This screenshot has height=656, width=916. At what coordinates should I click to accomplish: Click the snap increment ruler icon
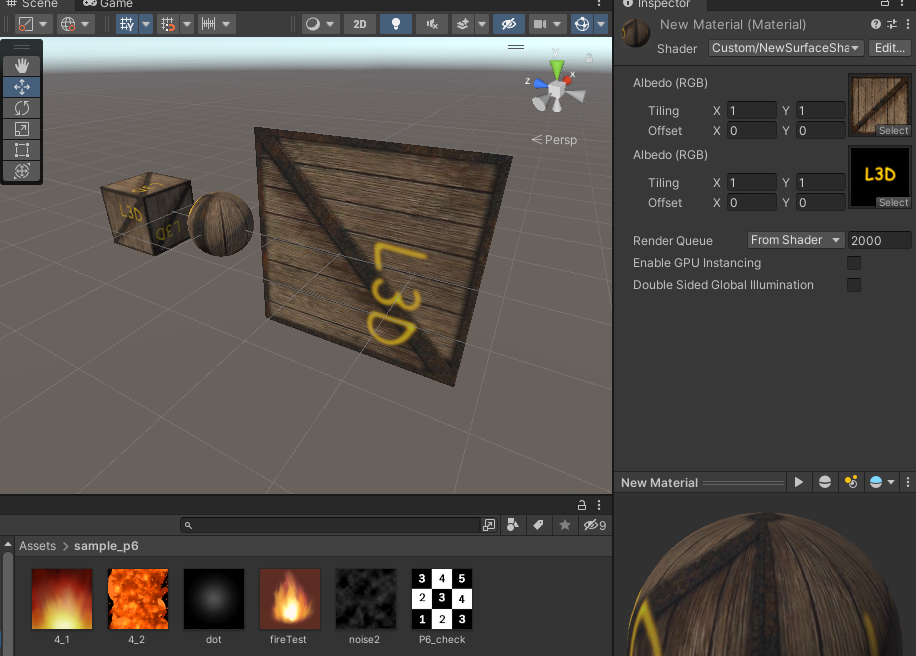coord(209,24)
